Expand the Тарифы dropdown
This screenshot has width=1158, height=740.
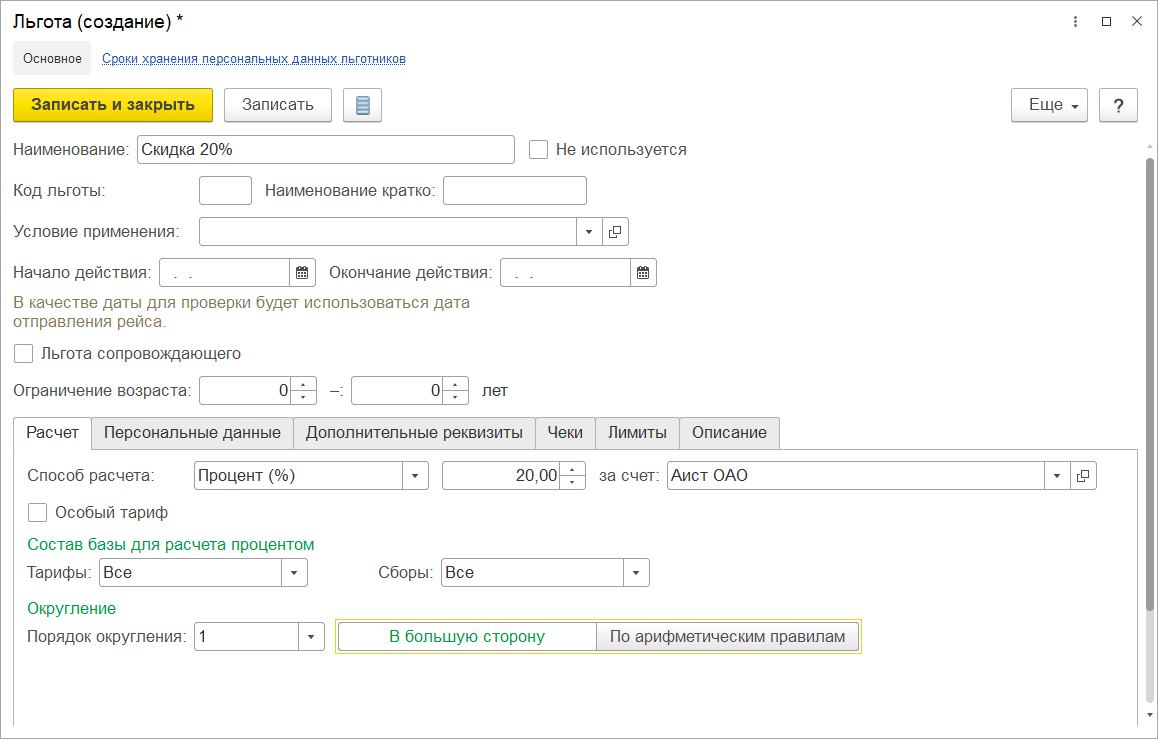[294, 572]
